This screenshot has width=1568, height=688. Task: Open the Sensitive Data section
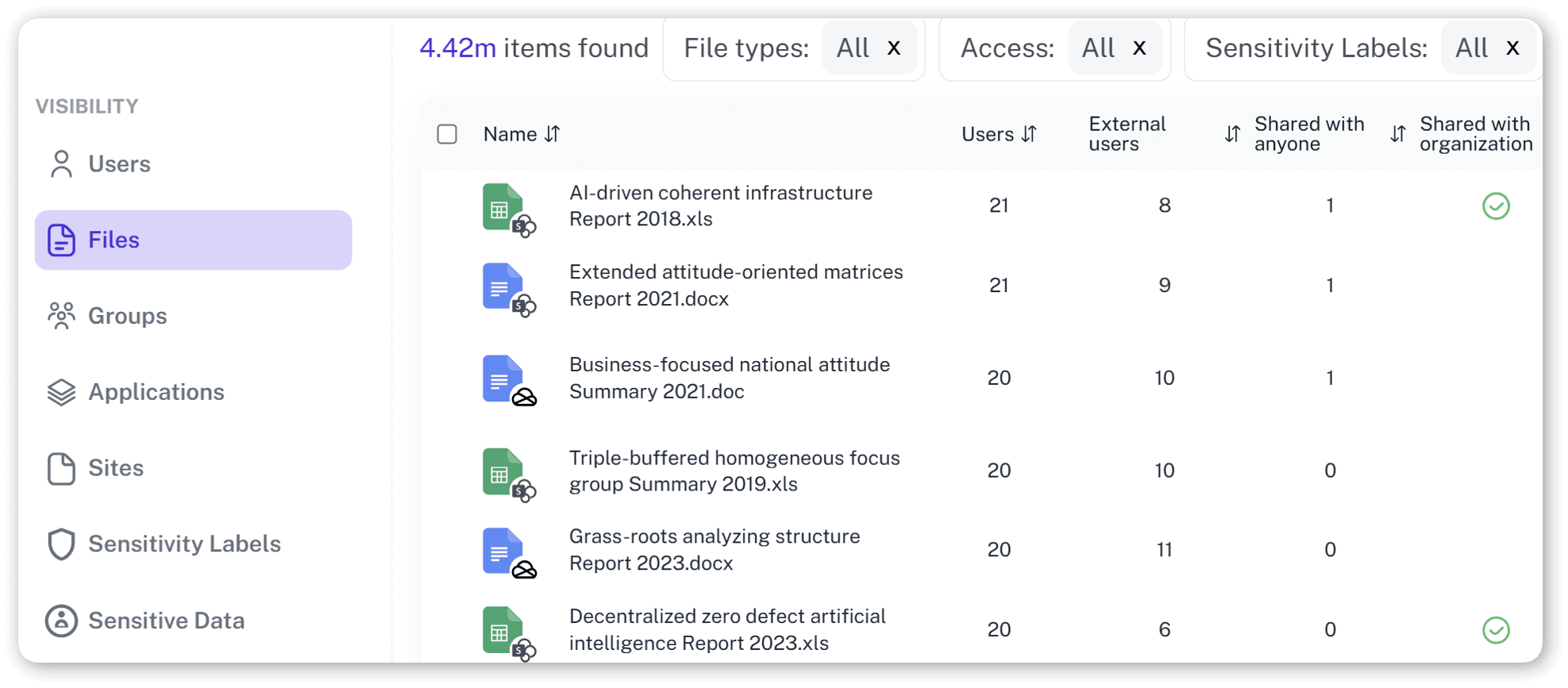point(166,621)
